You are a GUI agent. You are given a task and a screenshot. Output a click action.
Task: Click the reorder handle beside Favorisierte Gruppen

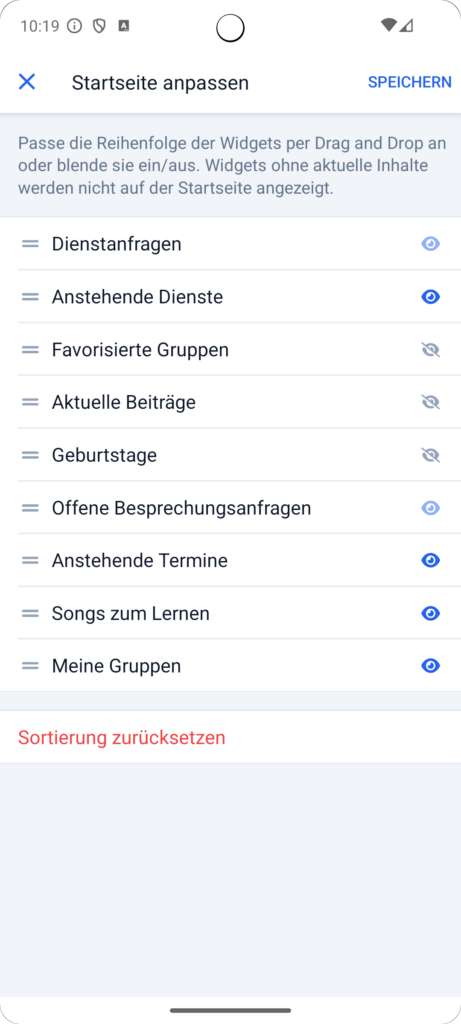(30, 350)
